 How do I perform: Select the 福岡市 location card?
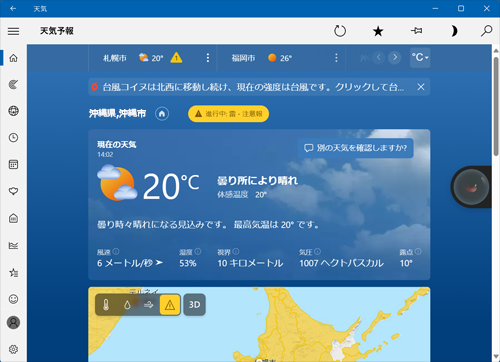281,58
